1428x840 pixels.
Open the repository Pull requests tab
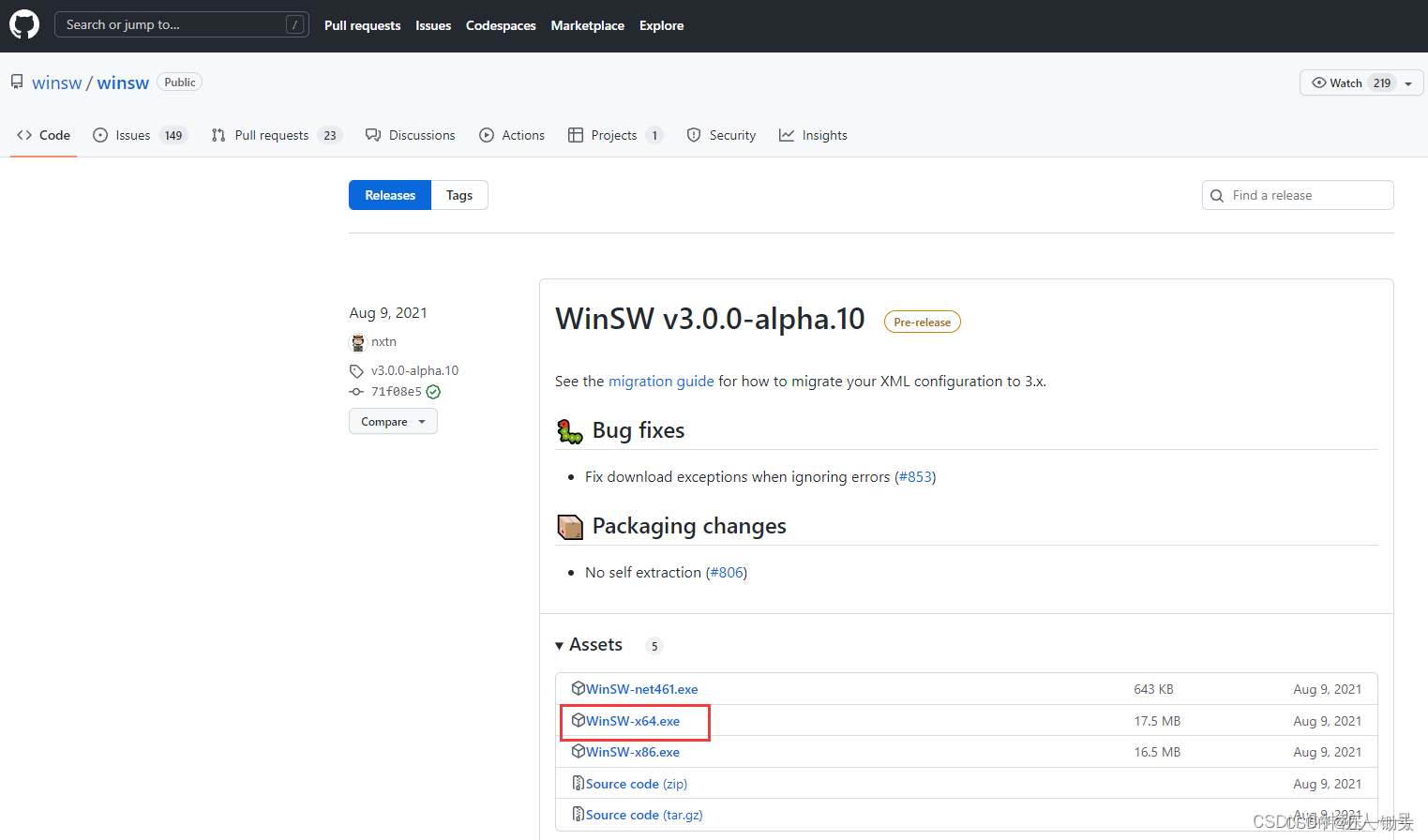[x=277, y=135]
